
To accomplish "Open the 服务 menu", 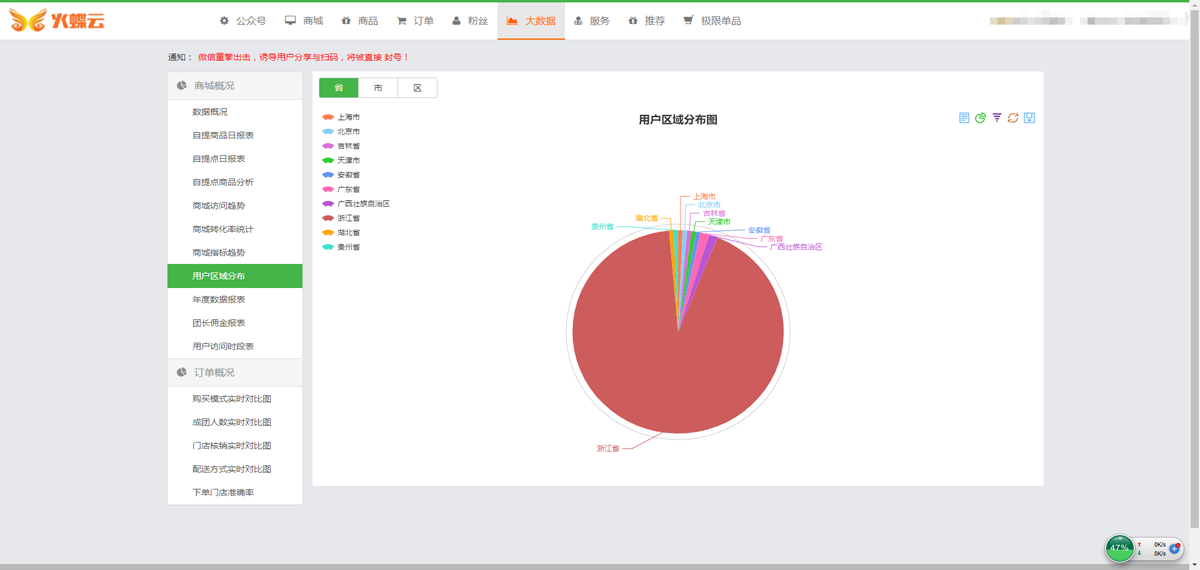I will coord(592,21).
